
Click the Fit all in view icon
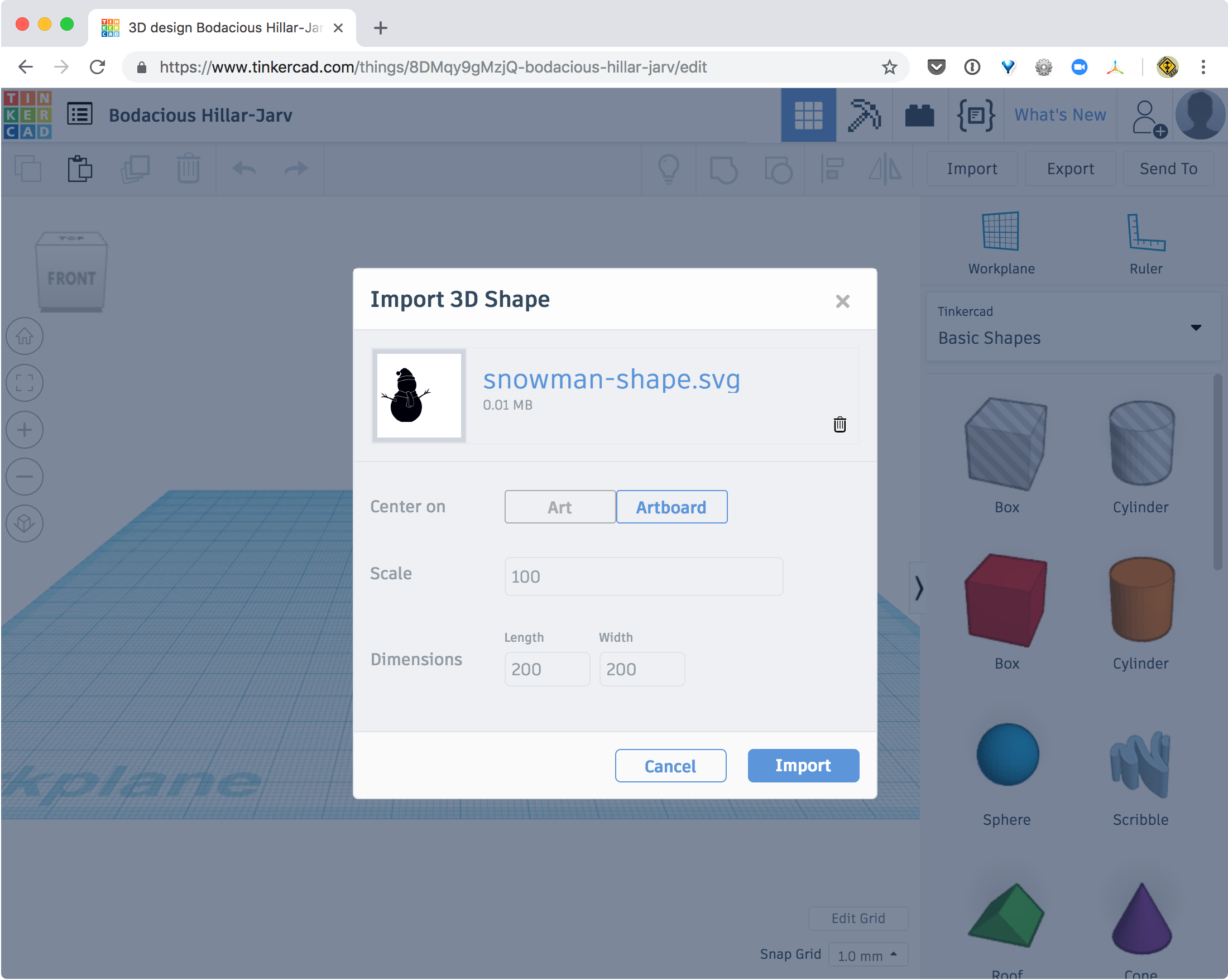point(25,383)
